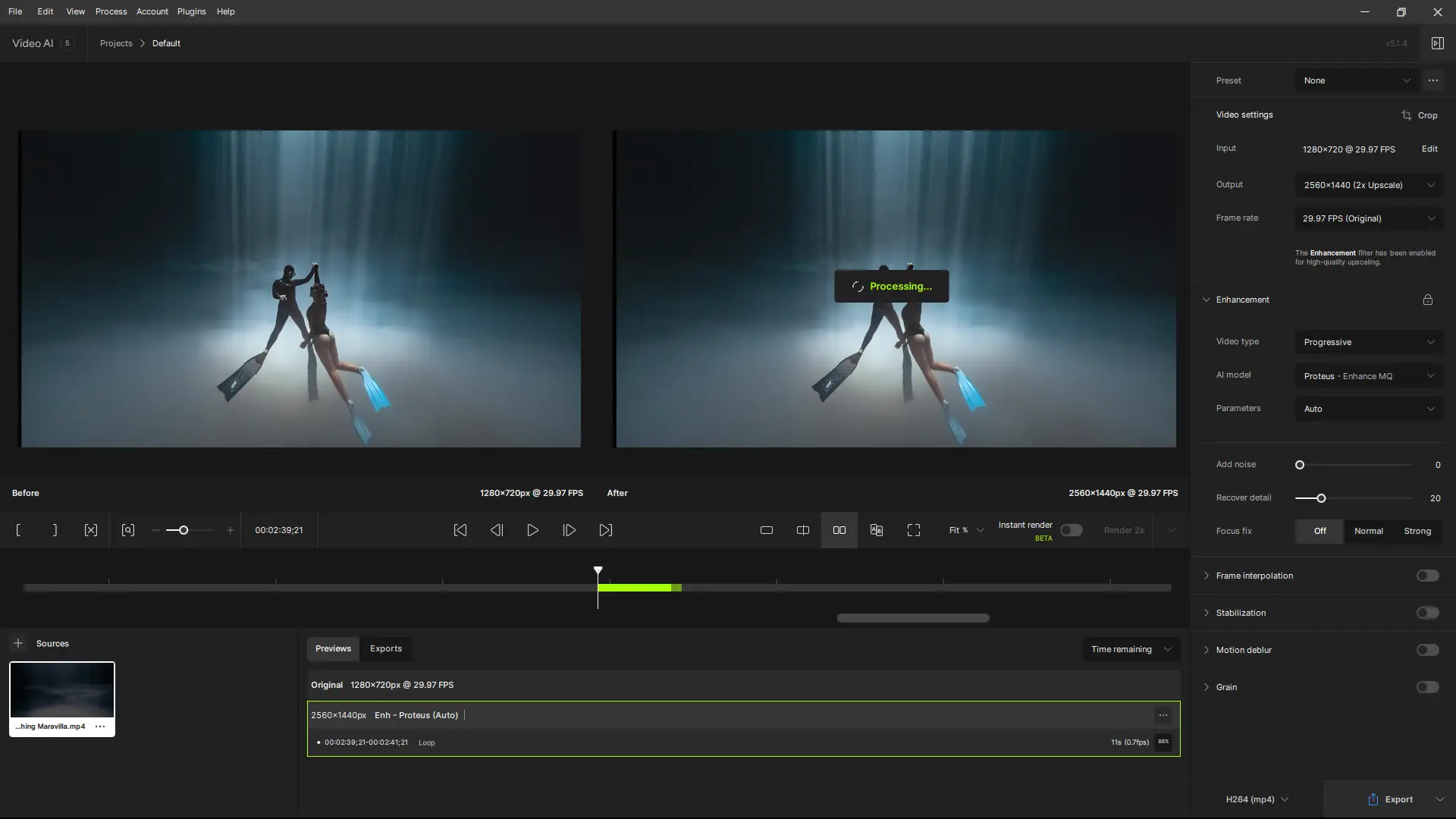The height and width of the screenshot is (819, 1456).
Task: Click the play button in playback controls
Action: [532, 530]
